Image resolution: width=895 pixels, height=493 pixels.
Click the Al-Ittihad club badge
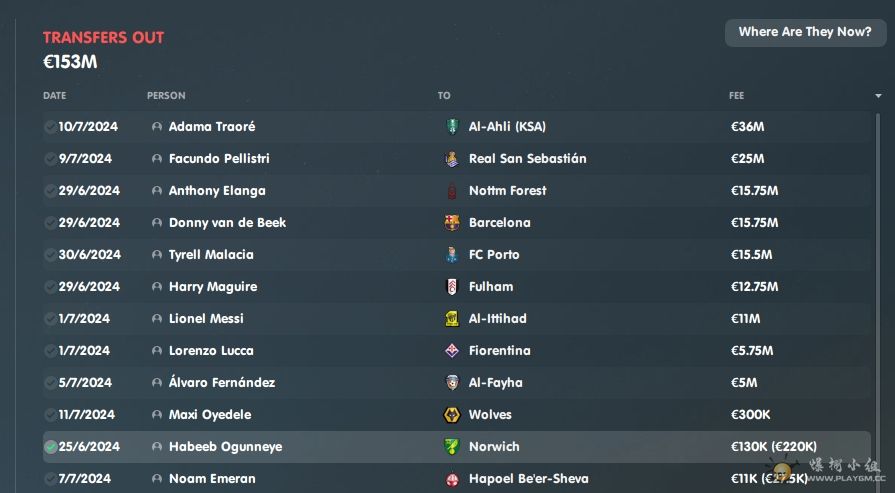(x=452, y=318)
